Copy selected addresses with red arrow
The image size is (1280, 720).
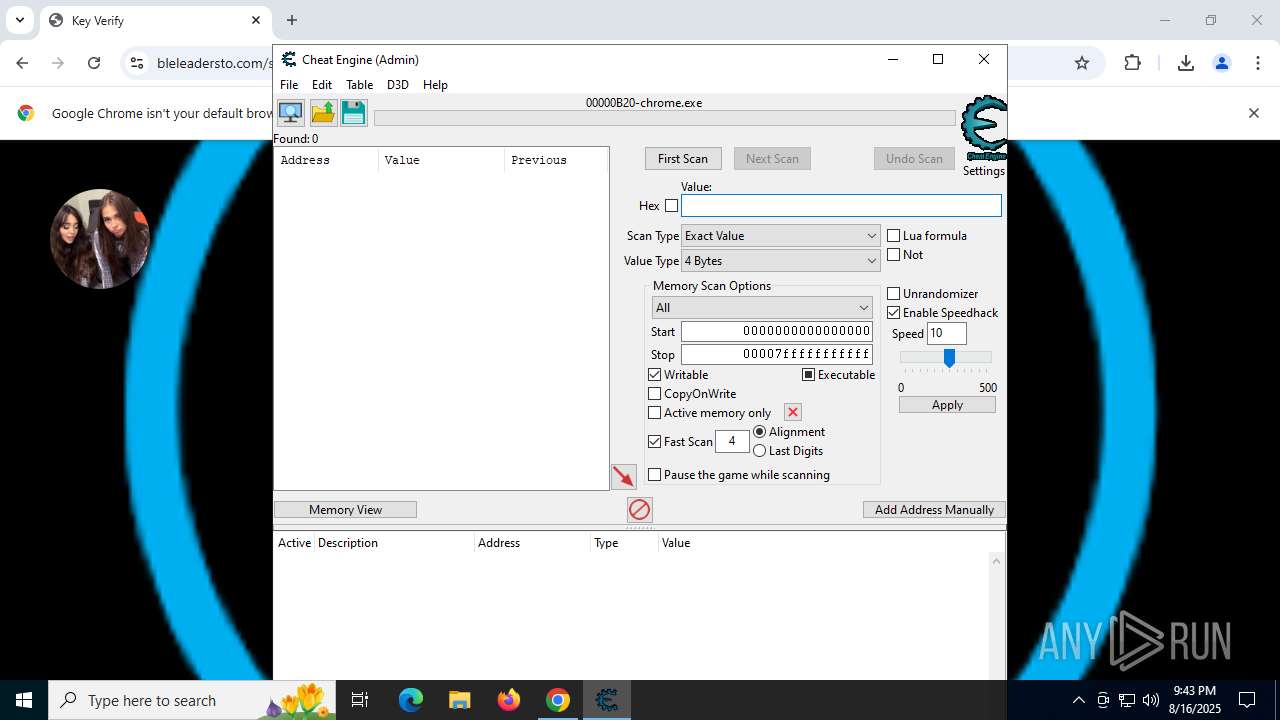624,477
